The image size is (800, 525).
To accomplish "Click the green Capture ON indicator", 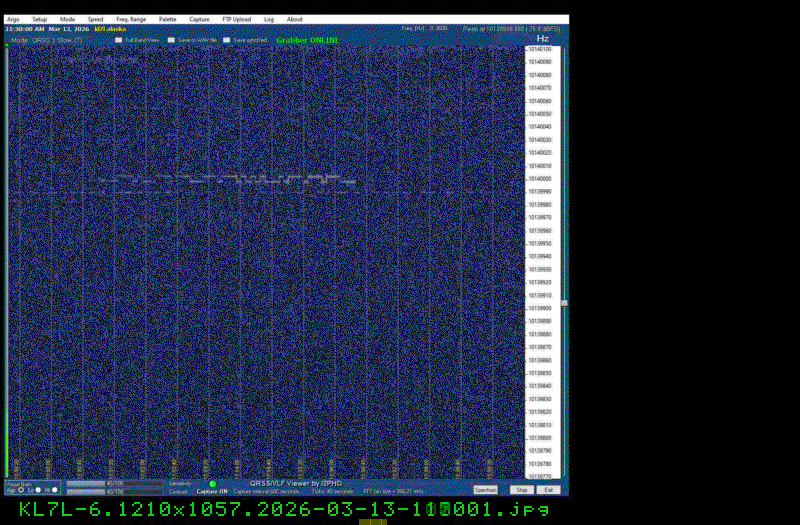I will pyautogui.click(x=212, y=484).
